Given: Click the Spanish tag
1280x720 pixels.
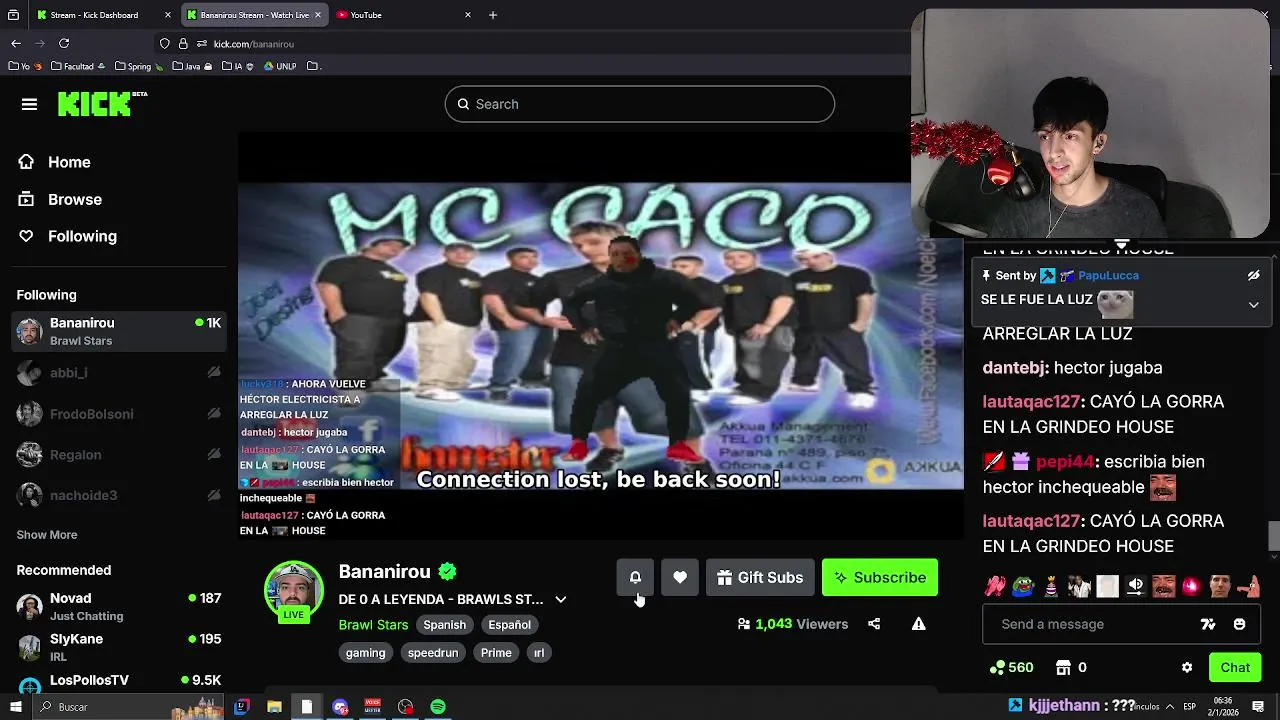Looking at the screenshot, I should pos(444,625).
